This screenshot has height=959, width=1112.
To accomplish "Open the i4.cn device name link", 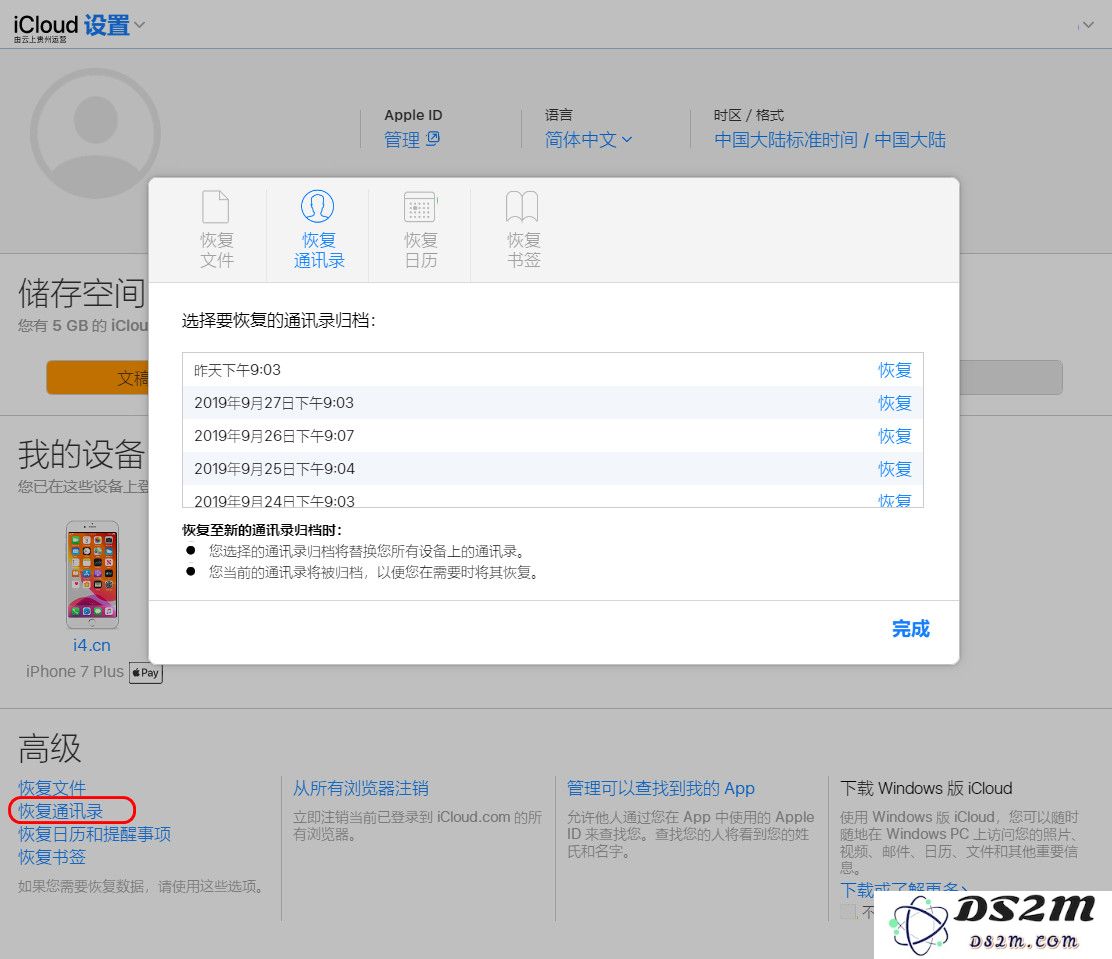I will [91, 645].
